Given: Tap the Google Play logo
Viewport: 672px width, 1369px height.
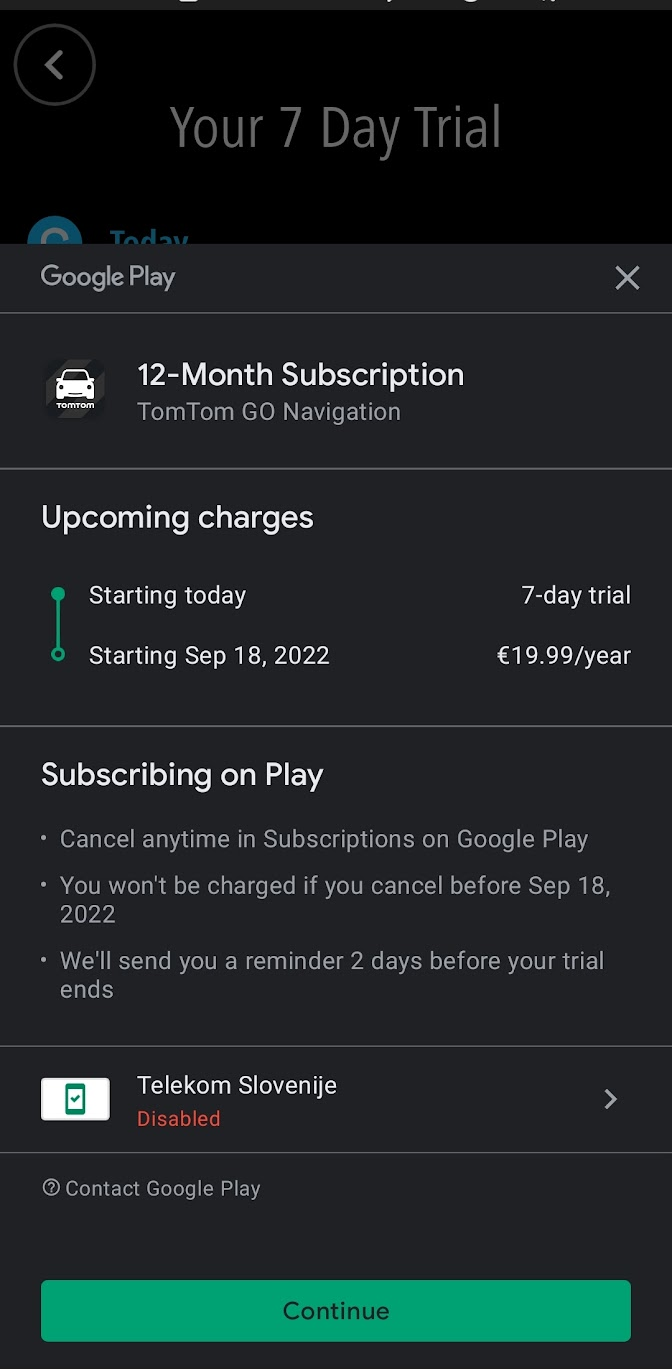Looking at the screenshot, I should coord(108,277).
